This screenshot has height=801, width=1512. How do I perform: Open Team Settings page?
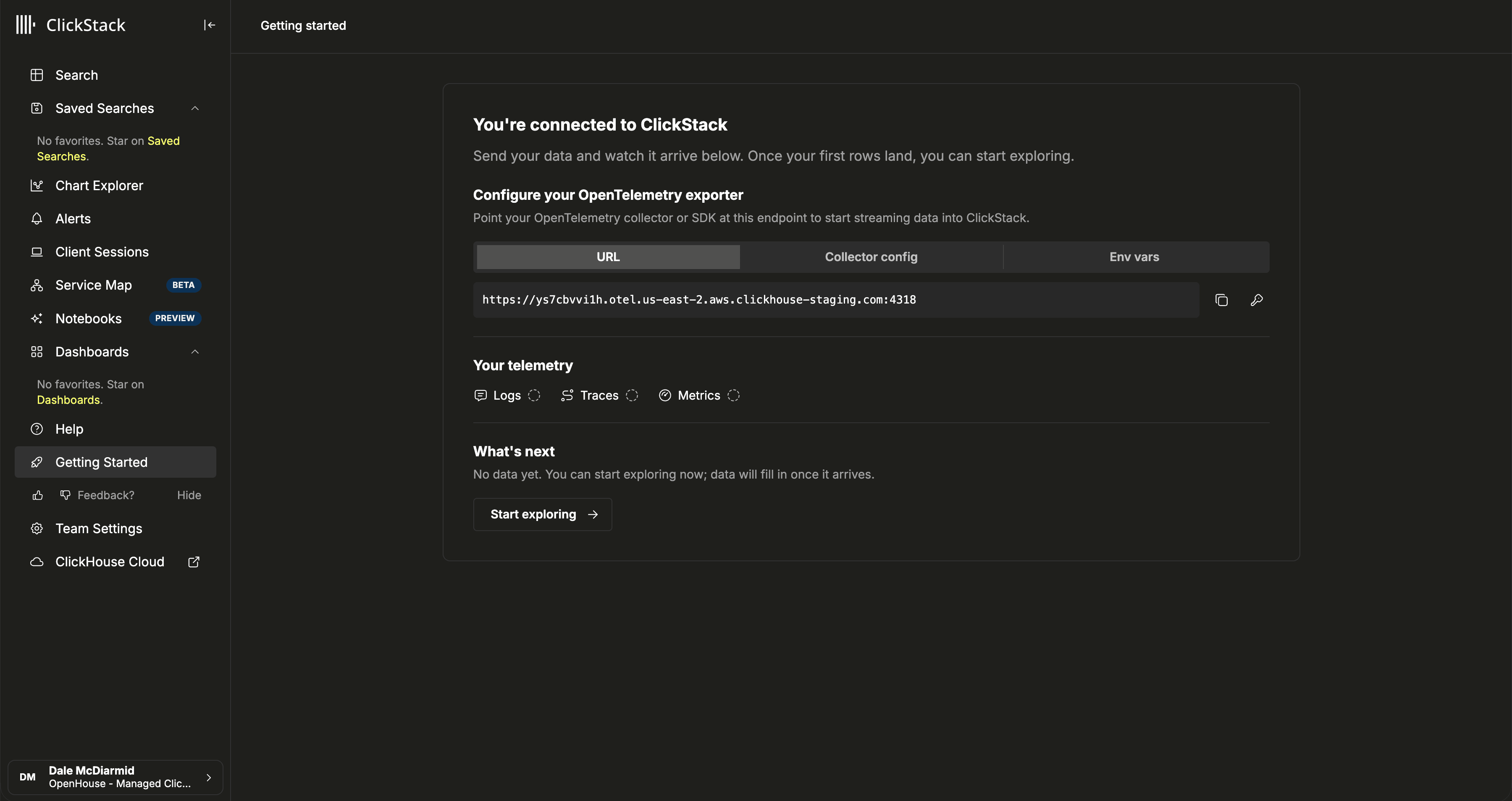[115, 529]
